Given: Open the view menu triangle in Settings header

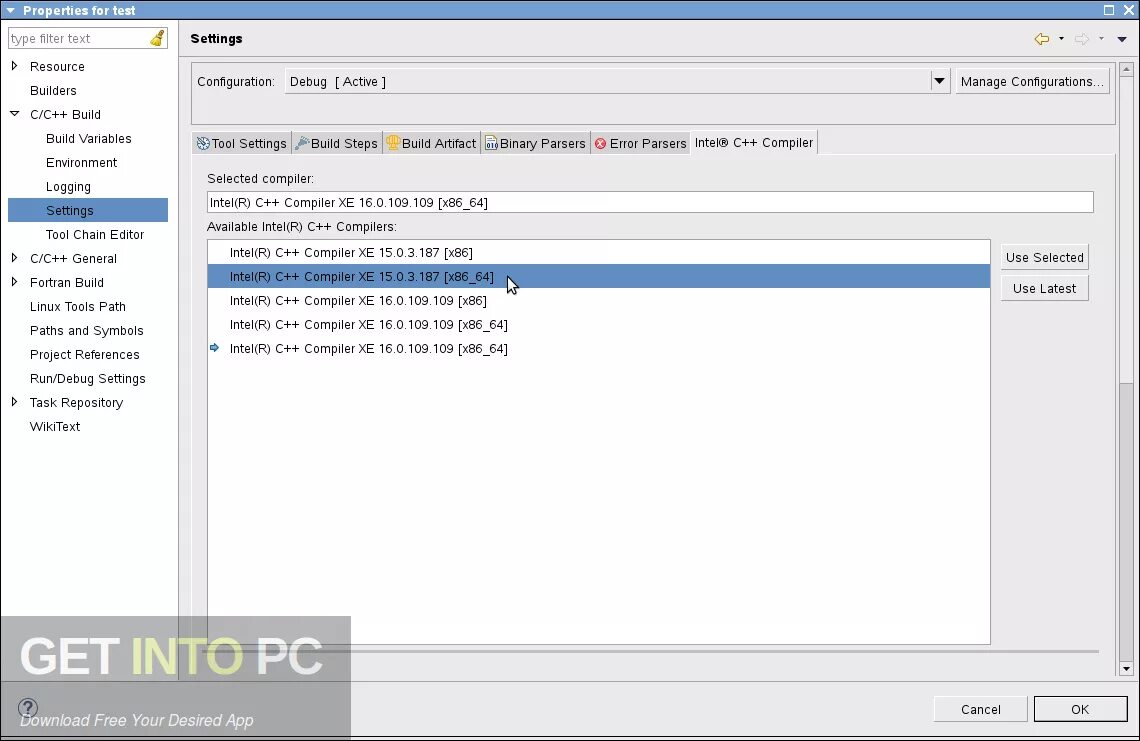Looking at the screenshot, I should pyautogui.click(x=1122, y=39).
